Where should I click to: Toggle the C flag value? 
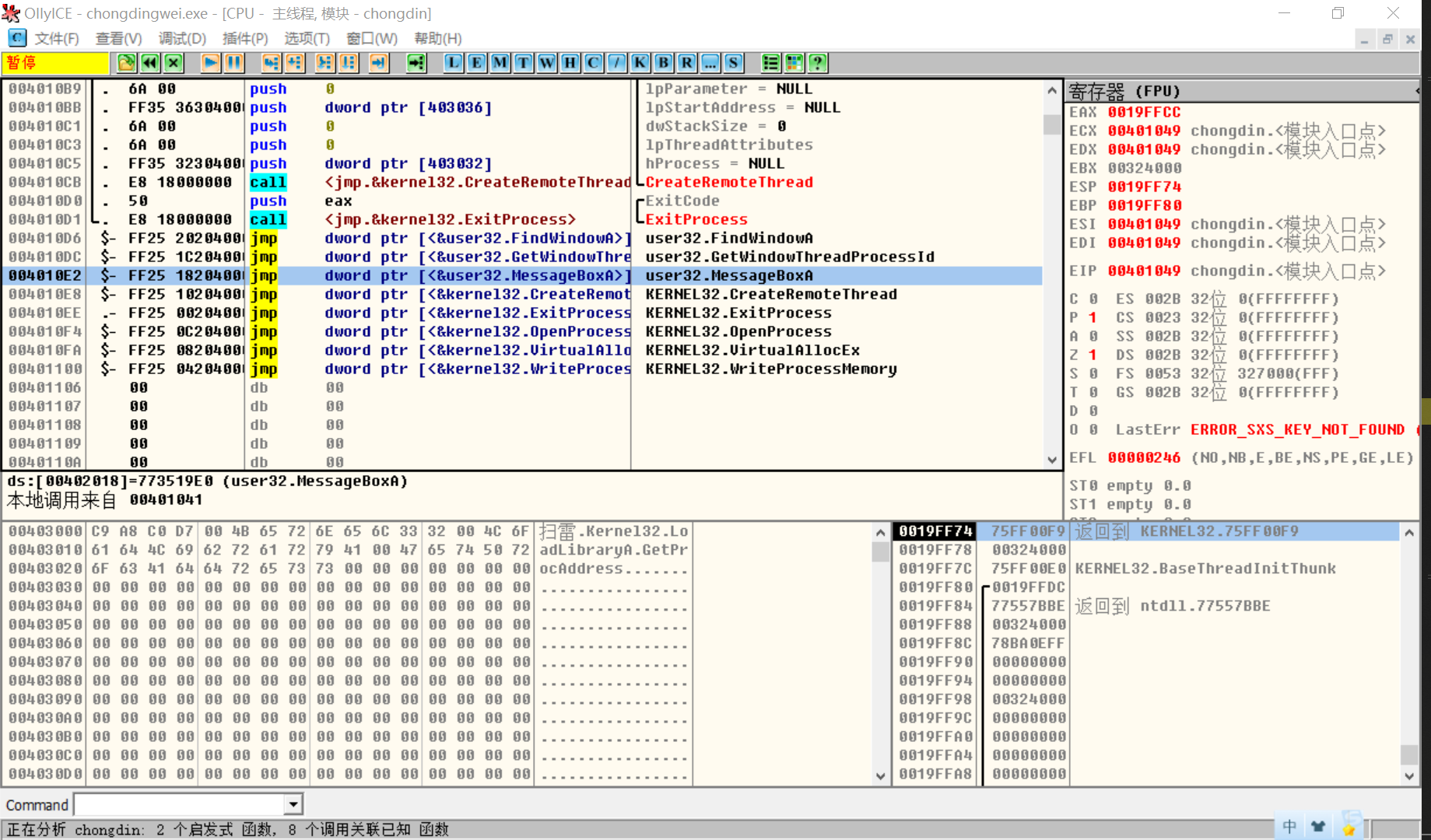(1093, 299)
